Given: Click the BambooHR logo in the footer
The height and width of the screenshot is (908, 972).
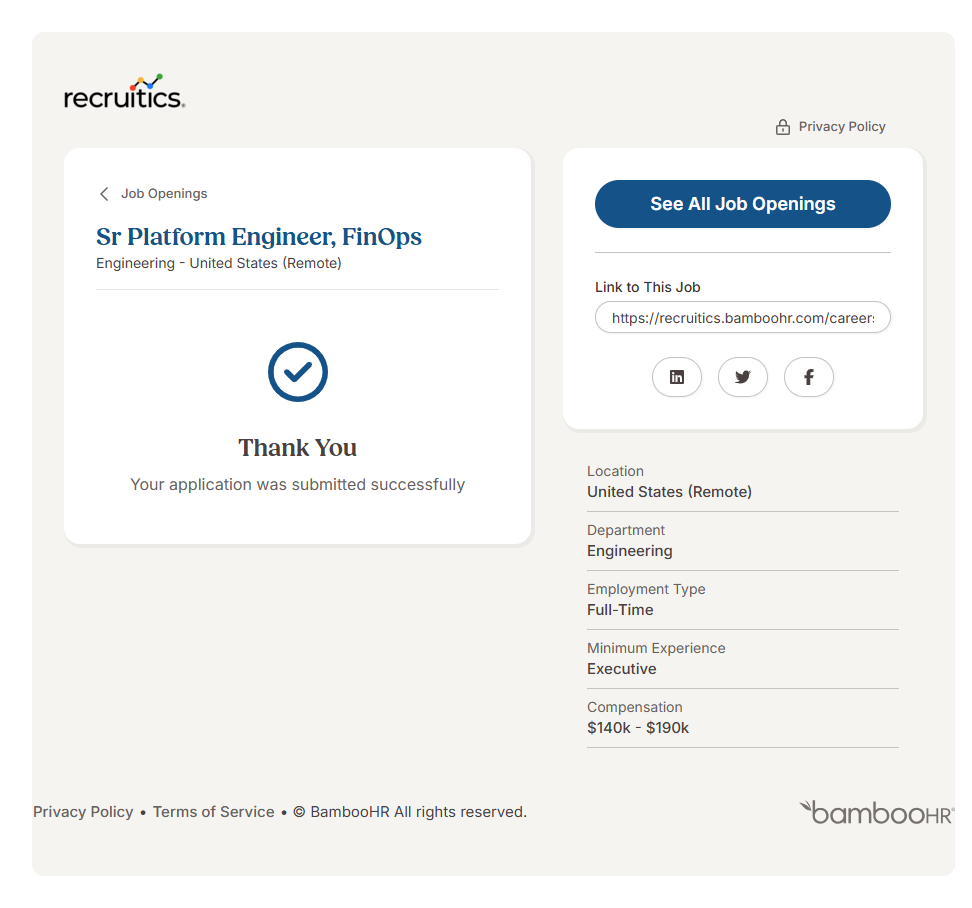Looking at the screenshot, I should [x=876, y=812].
